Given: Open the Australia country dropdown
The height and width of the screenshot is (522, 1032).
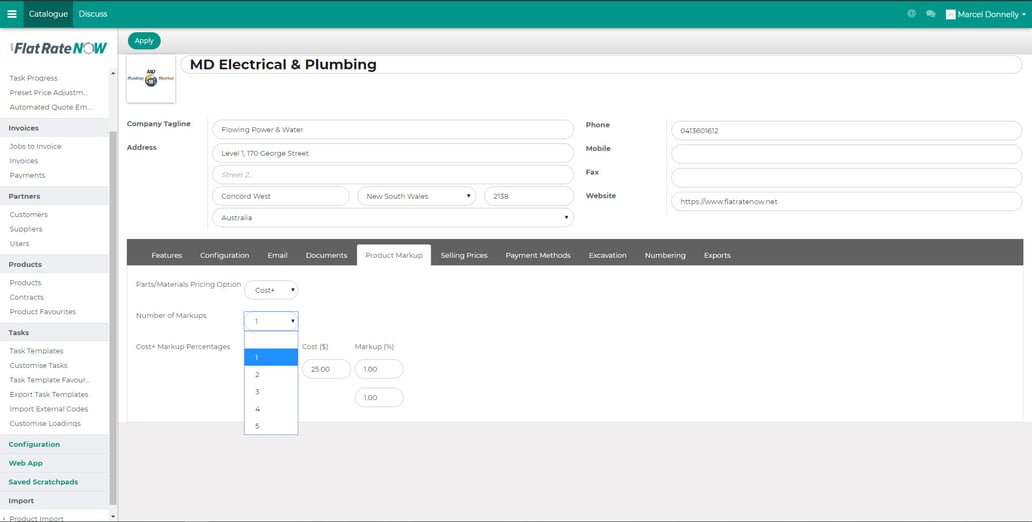Looking at the screenshot, I should (392, 218).
